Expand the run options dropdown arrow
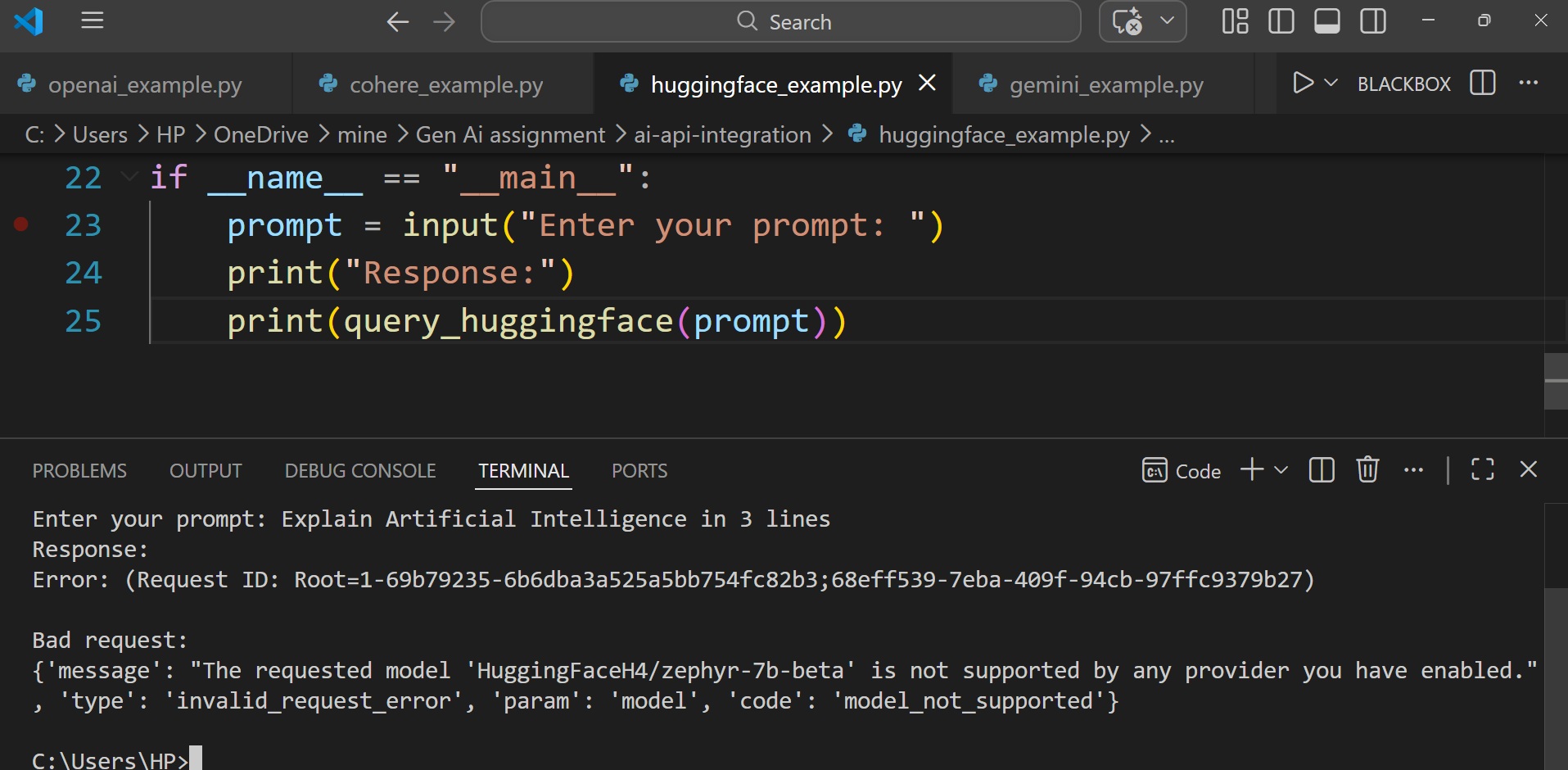This screenshot has height=770, width=1568. tap(1331, 83)
